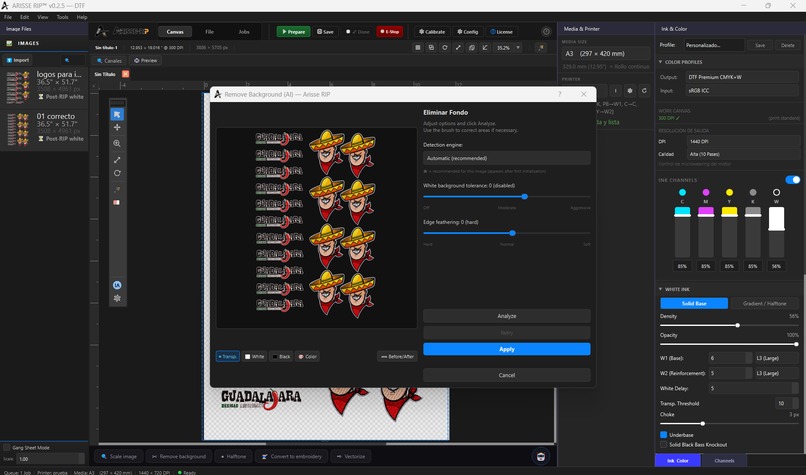Select Black preview background option
The height and width of the screenshot is (475, 806).
click(281, 356)
